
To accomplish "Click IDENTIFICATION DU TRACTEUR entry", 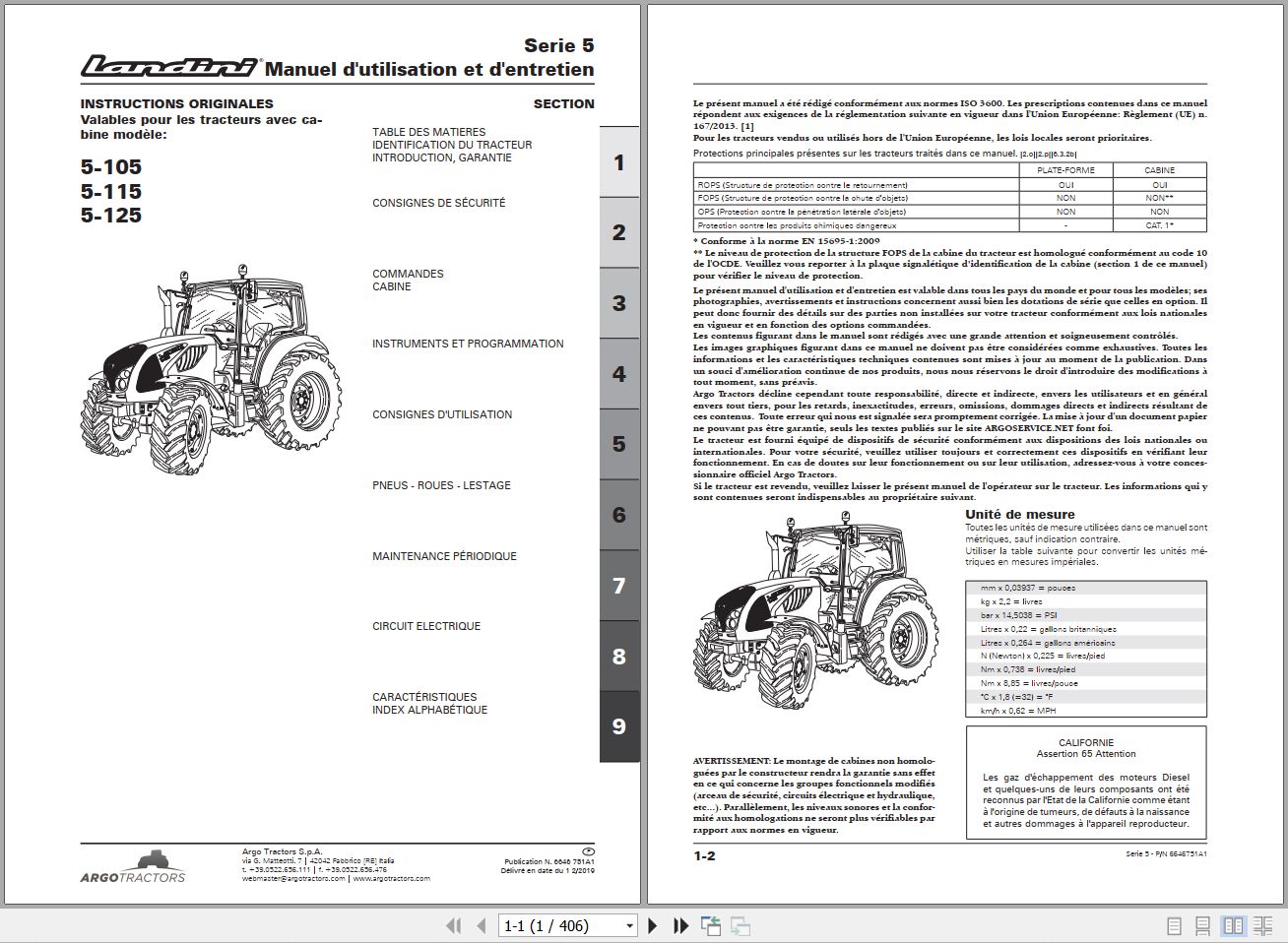I will (452, 145).
